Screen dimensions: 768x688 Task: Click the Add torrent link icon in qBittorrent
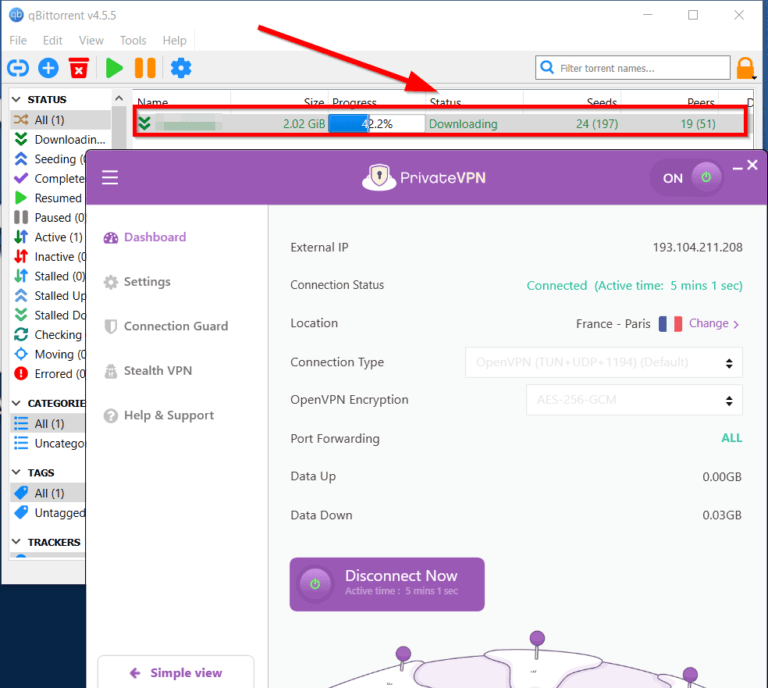(x=18, y=68)
